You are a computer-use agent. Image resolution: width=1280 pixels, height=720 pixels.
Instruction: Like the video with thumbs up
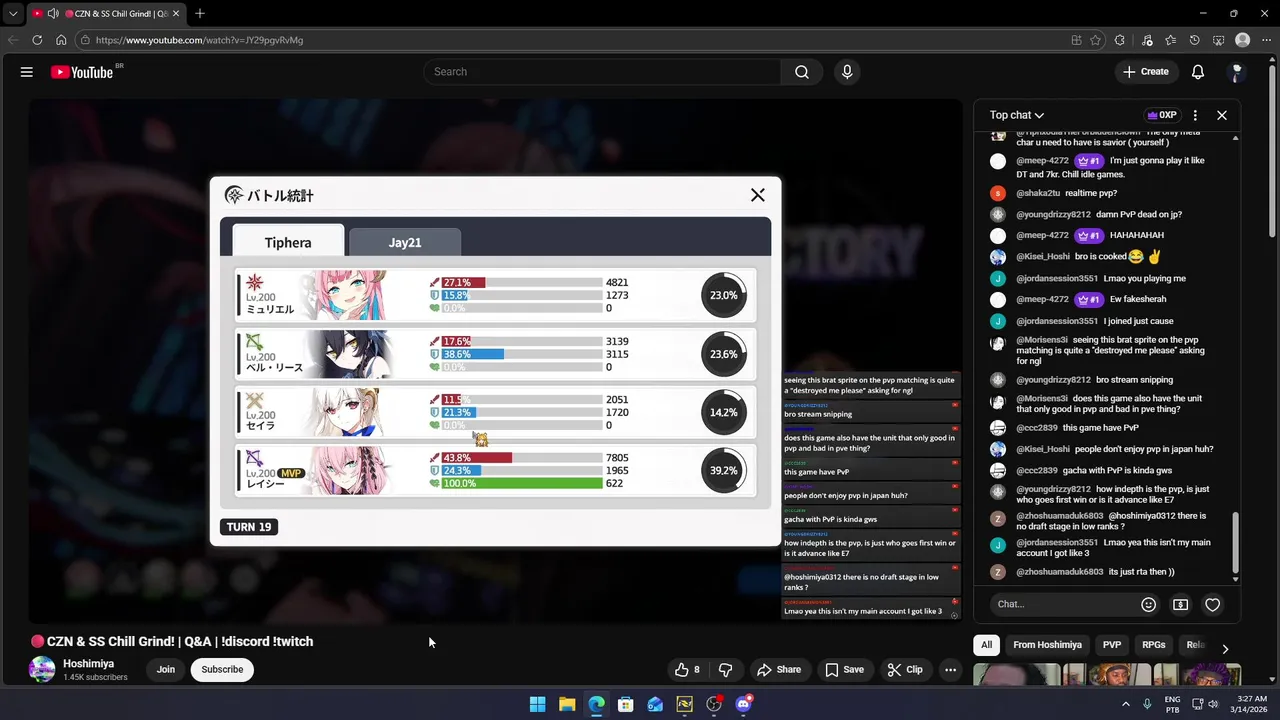click(x=687, y=670)
